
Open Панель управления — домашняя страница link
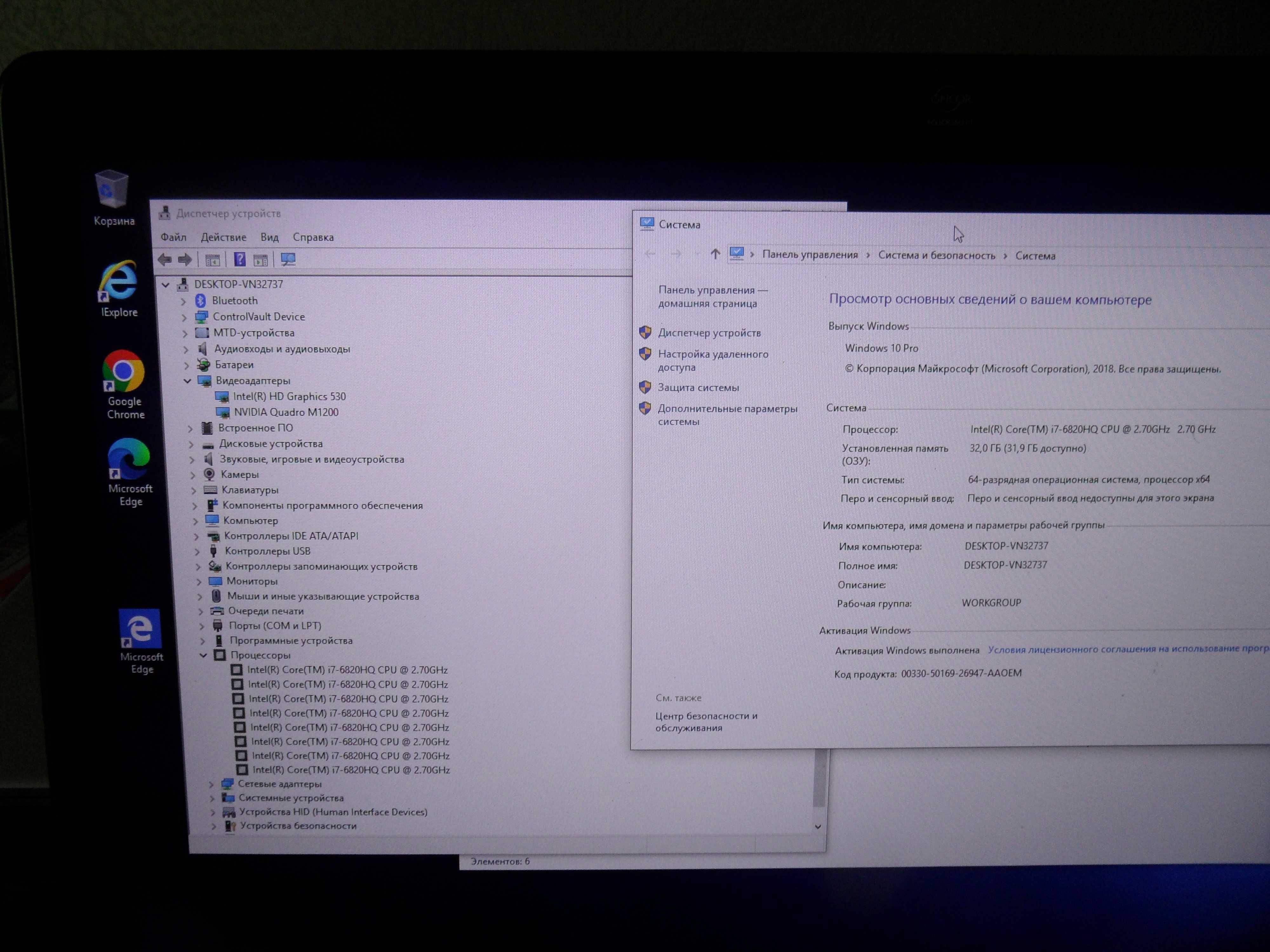pos(712,297)
